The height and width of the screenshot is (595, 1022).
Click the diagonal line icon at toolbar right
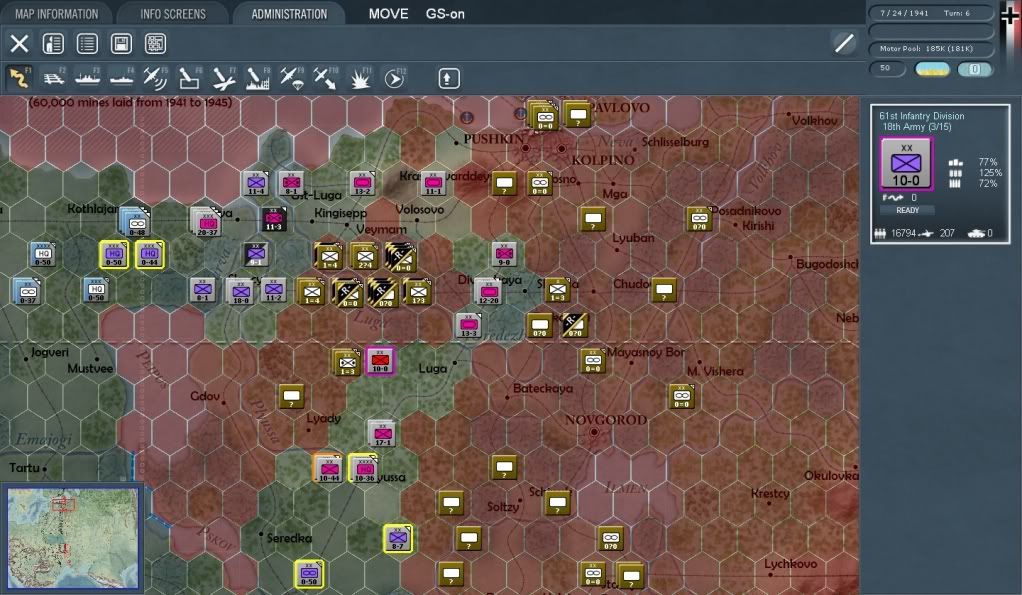[x=844, y=44]
